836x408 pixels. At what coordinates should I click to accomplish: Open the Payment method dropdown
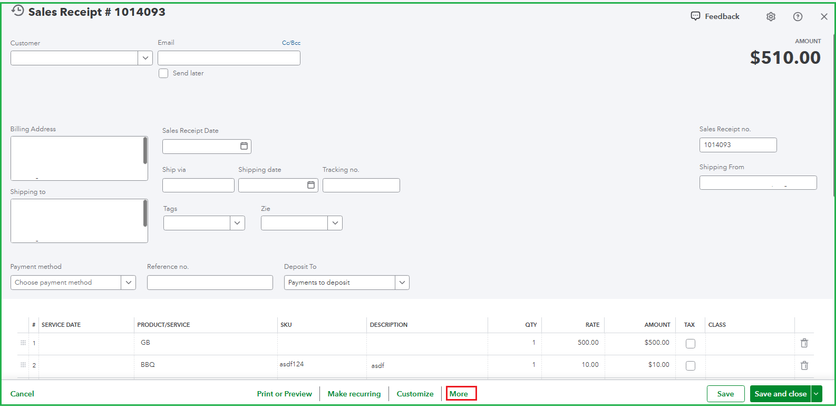(129, 283)
